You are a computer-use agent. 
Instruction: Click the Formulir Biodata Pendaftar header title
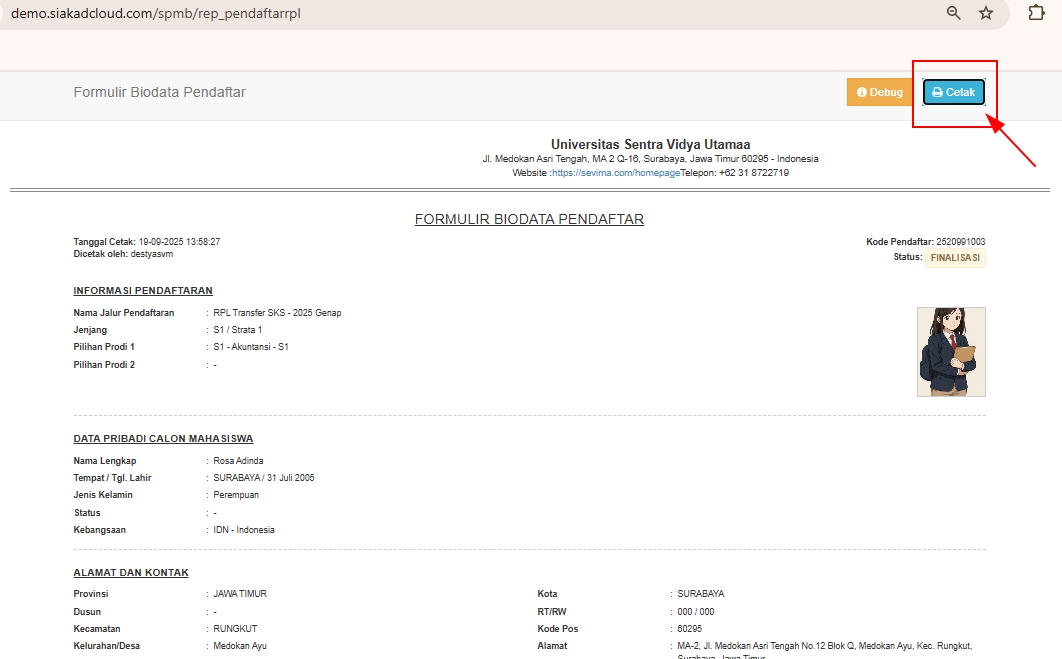pos(159,92)
